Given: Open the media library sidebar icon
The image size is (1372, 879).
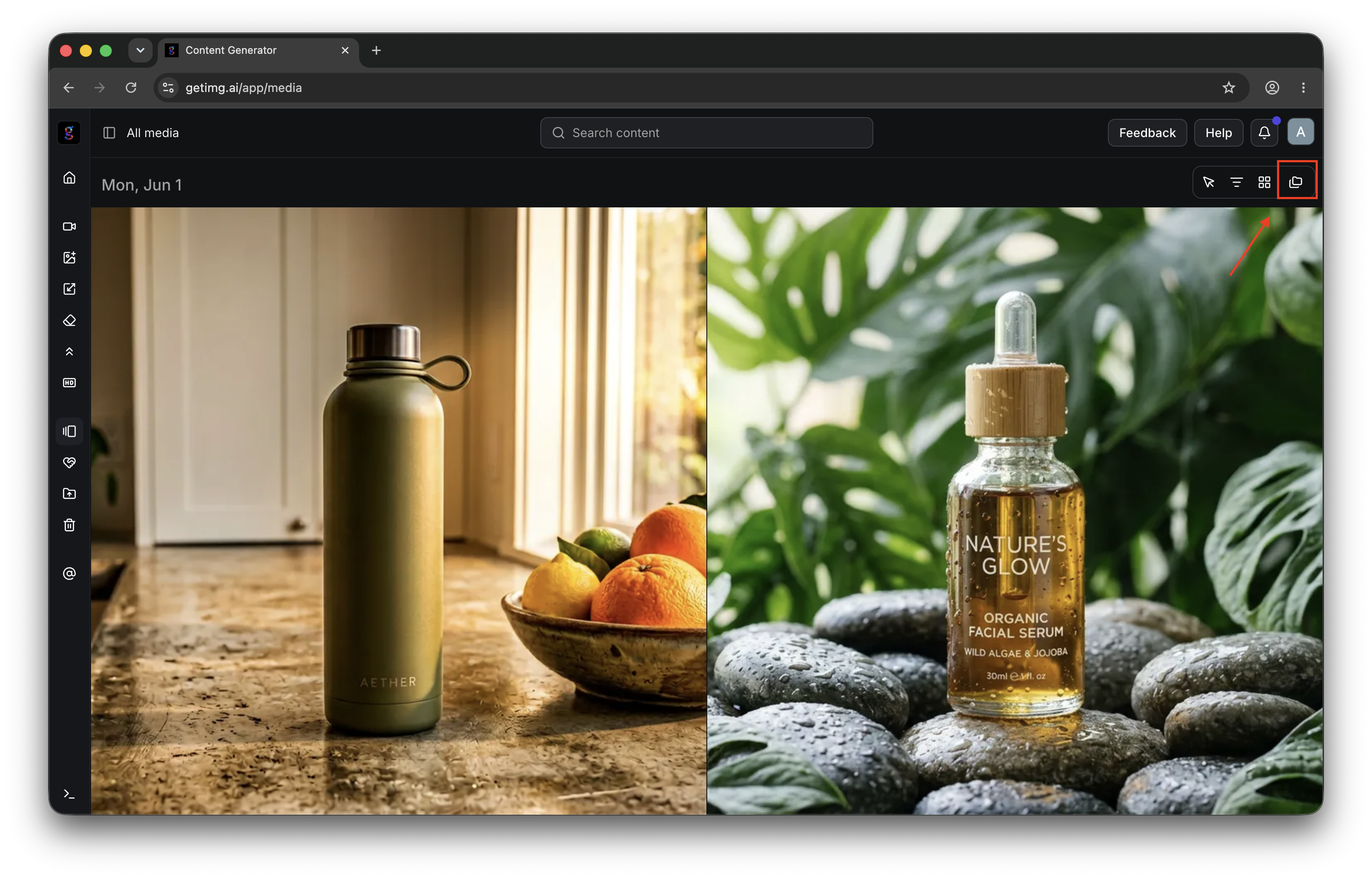Looking at the screenshot, I should tap(69, 431).
